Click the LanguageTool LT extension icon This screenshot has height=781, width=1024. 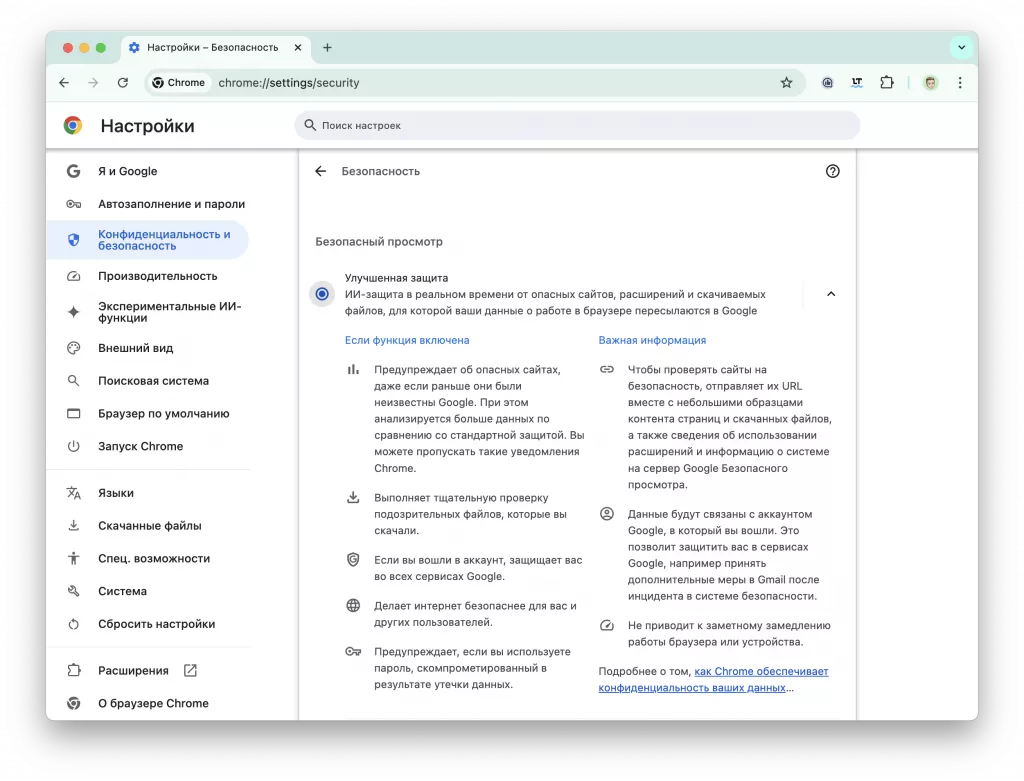[x=857, y=83]
